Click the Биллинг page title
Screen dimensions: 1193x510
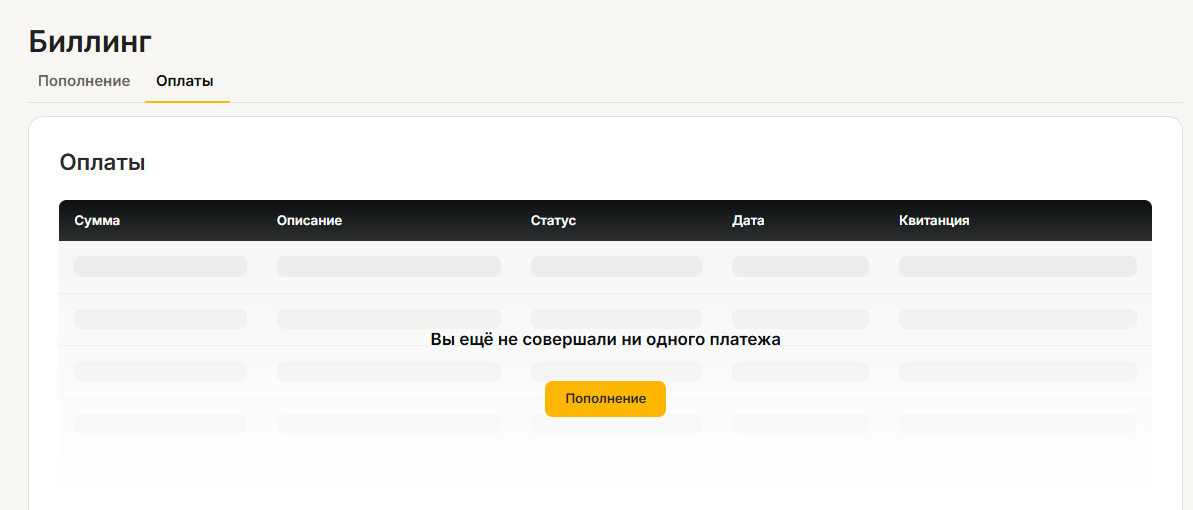90,41
